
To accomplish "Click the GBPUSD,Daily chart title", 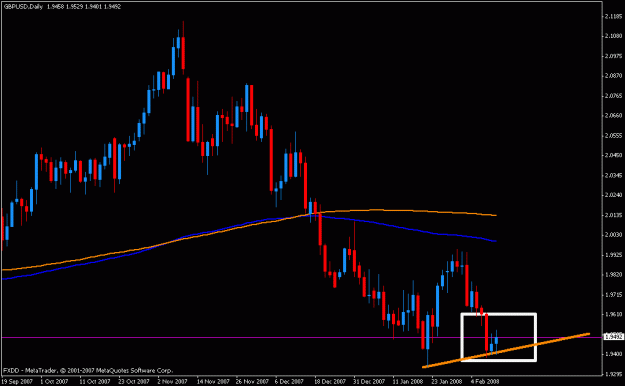I will coord(23,7).
